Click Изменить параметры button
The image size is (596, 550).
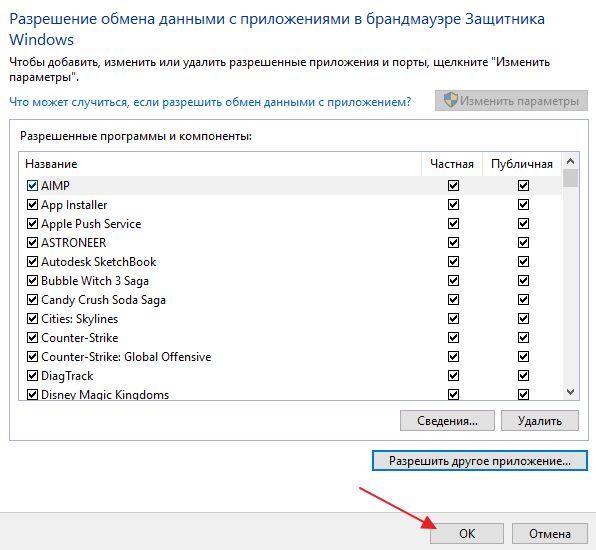pyautogui.click(x=511, y=101)
